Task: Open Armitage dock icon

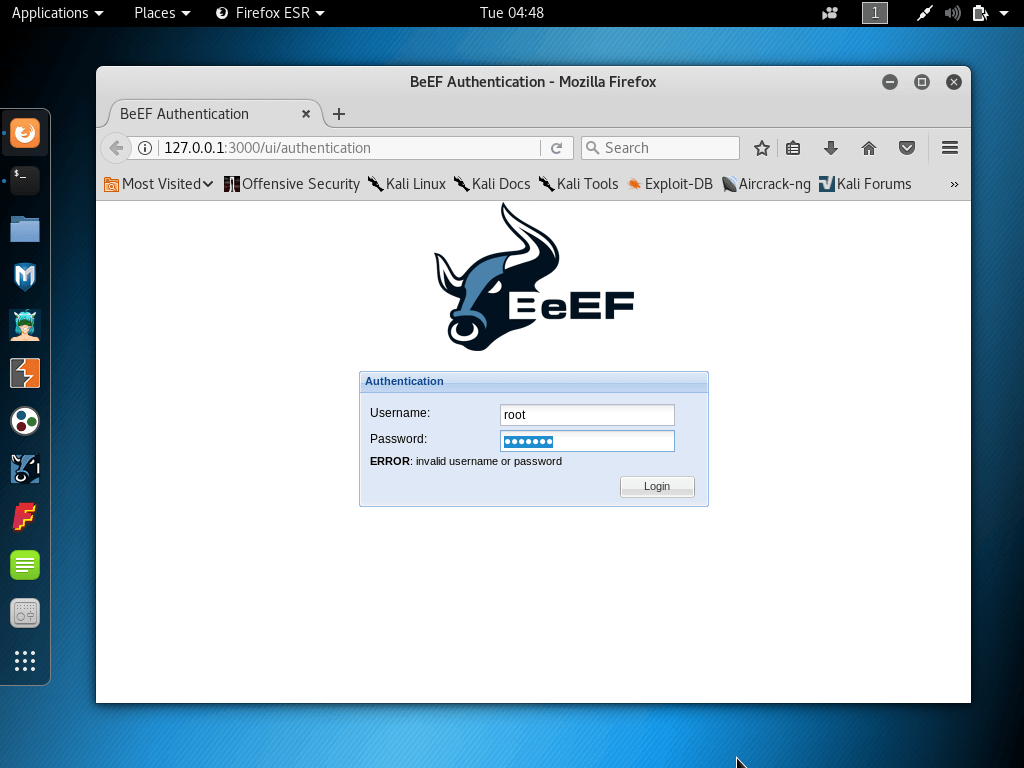Action: pos(25,325)
